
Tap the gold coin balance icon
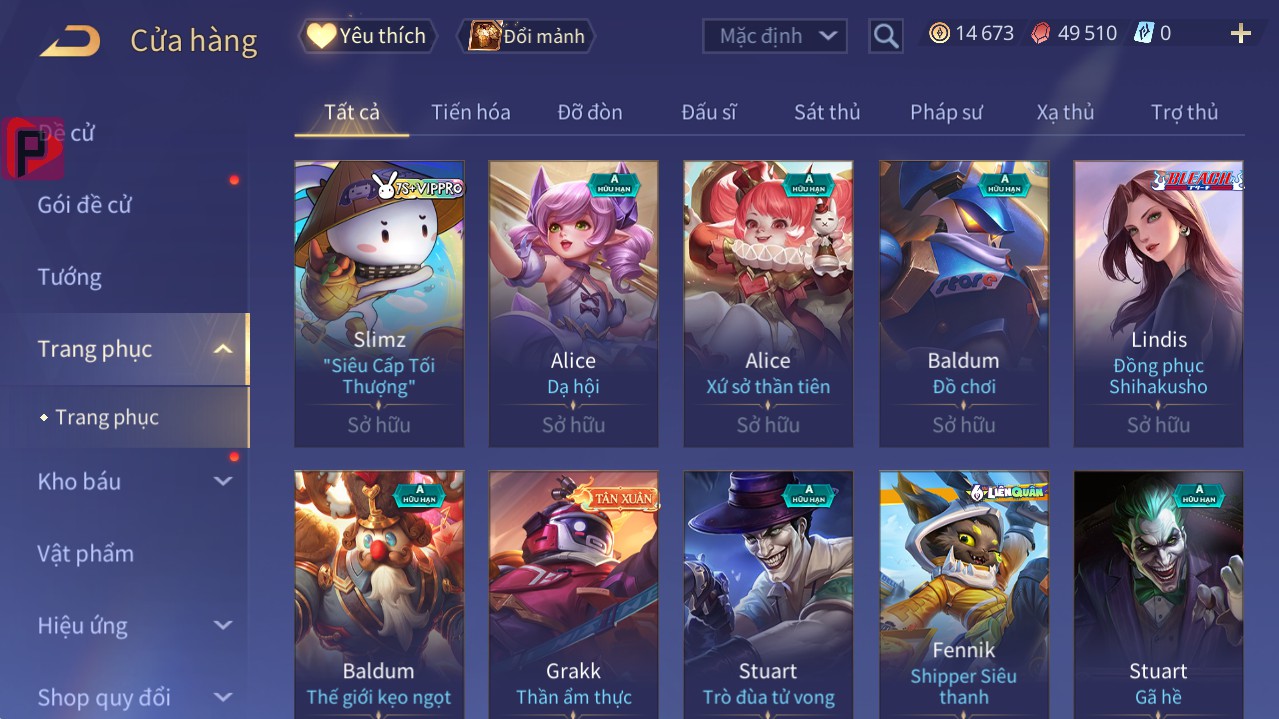tap(939, 34)
